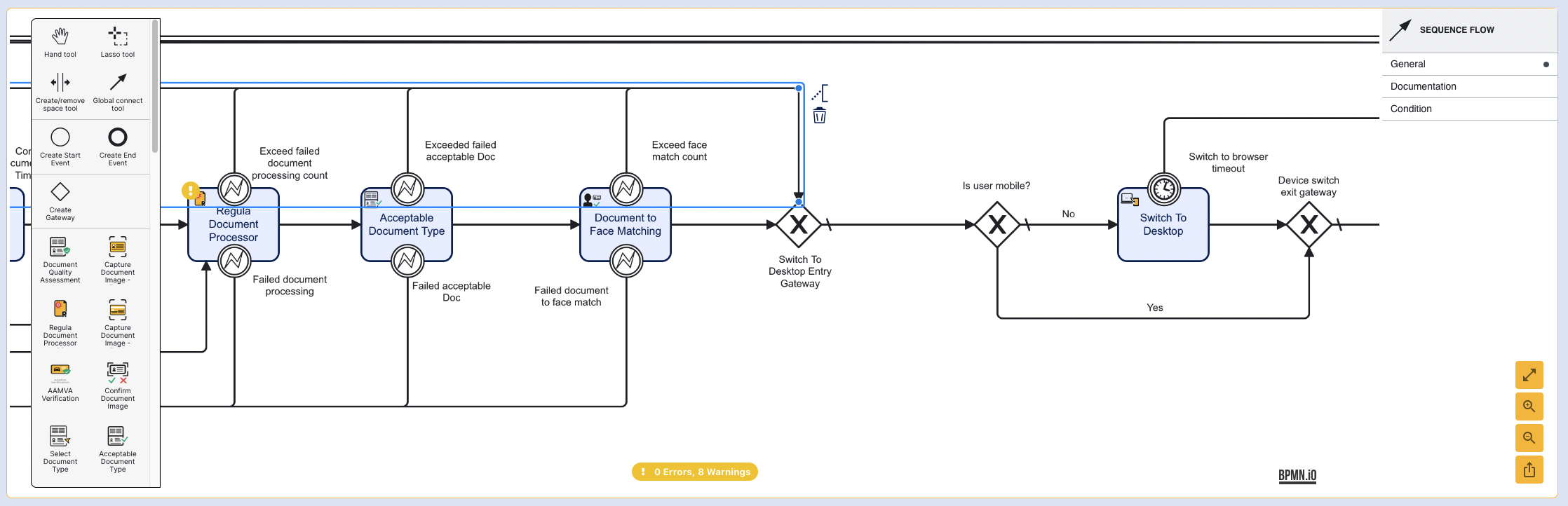This screenshot has height=506, width=1568.
Task: Open the General properties section
Action: point(1469,64)
